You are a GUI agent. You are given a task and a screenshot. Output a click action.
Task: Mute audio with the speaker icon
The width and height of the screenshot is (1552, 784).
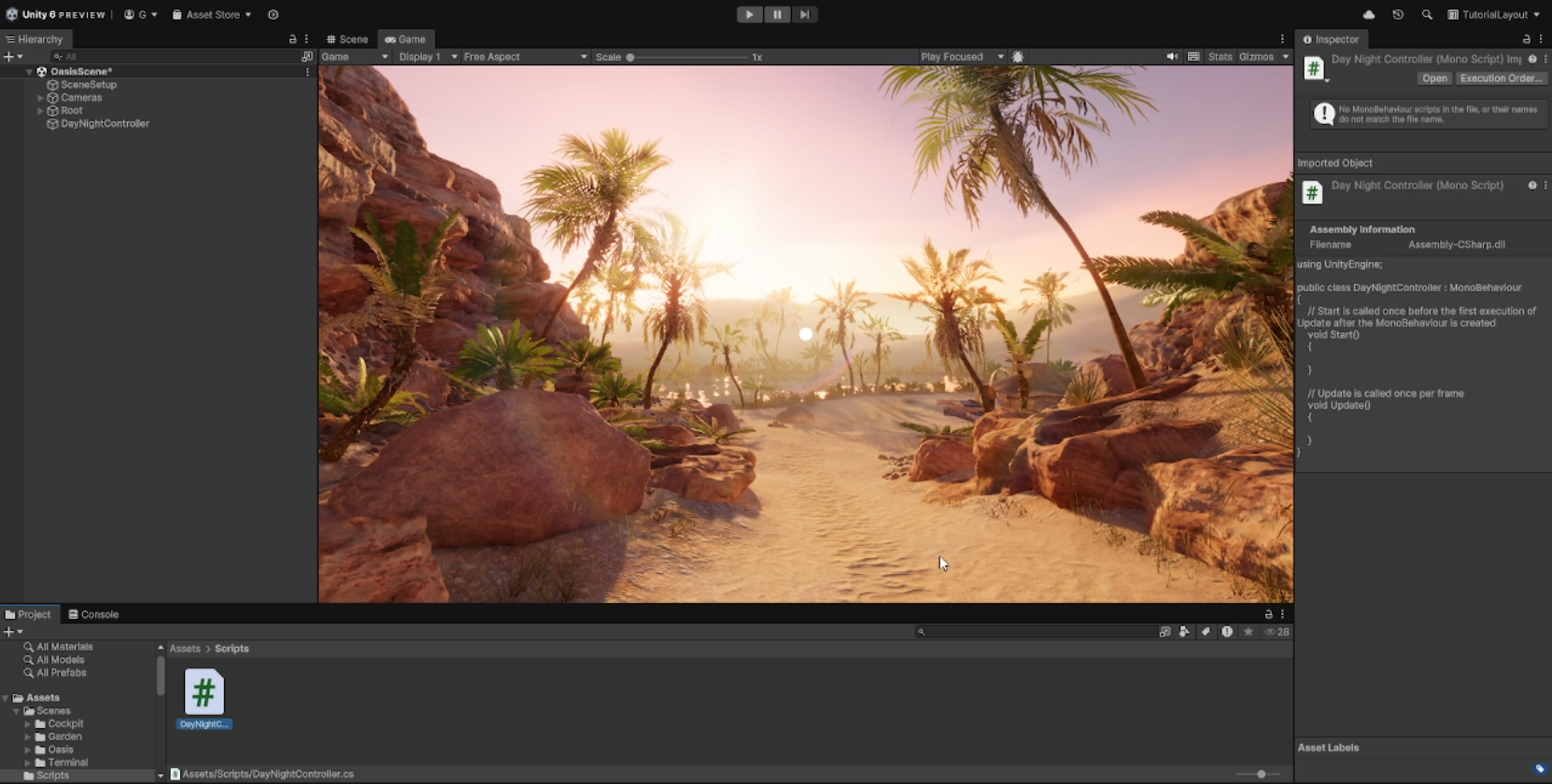pos(1172,57)
